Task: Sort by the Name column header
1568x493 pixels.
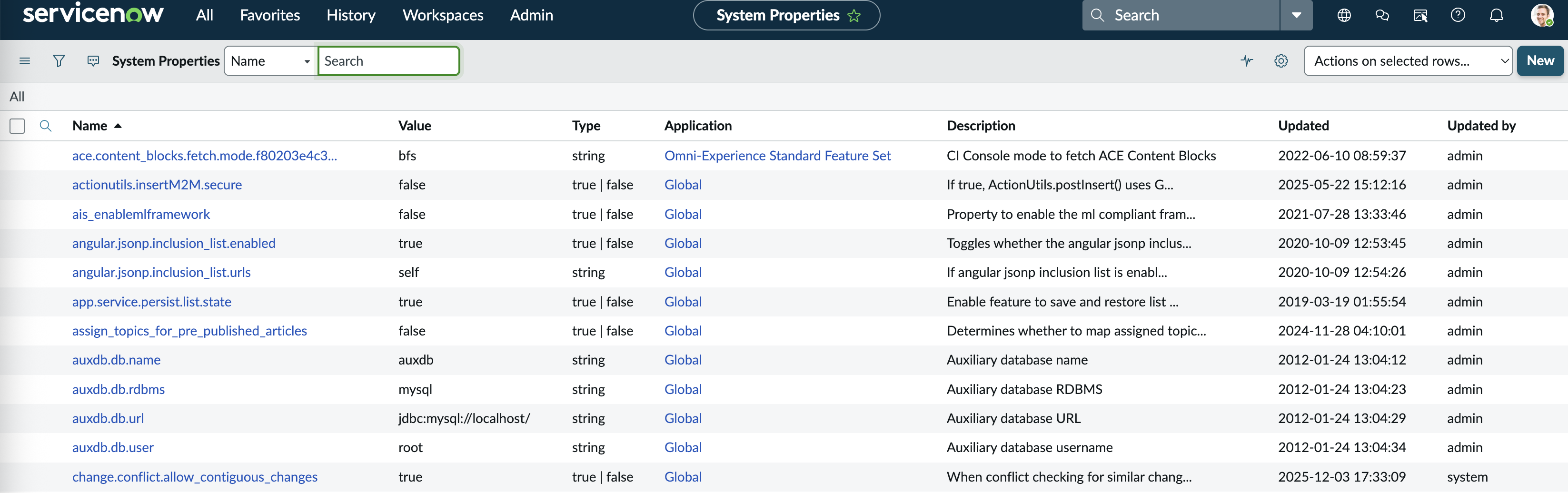Action: point(90,126)
